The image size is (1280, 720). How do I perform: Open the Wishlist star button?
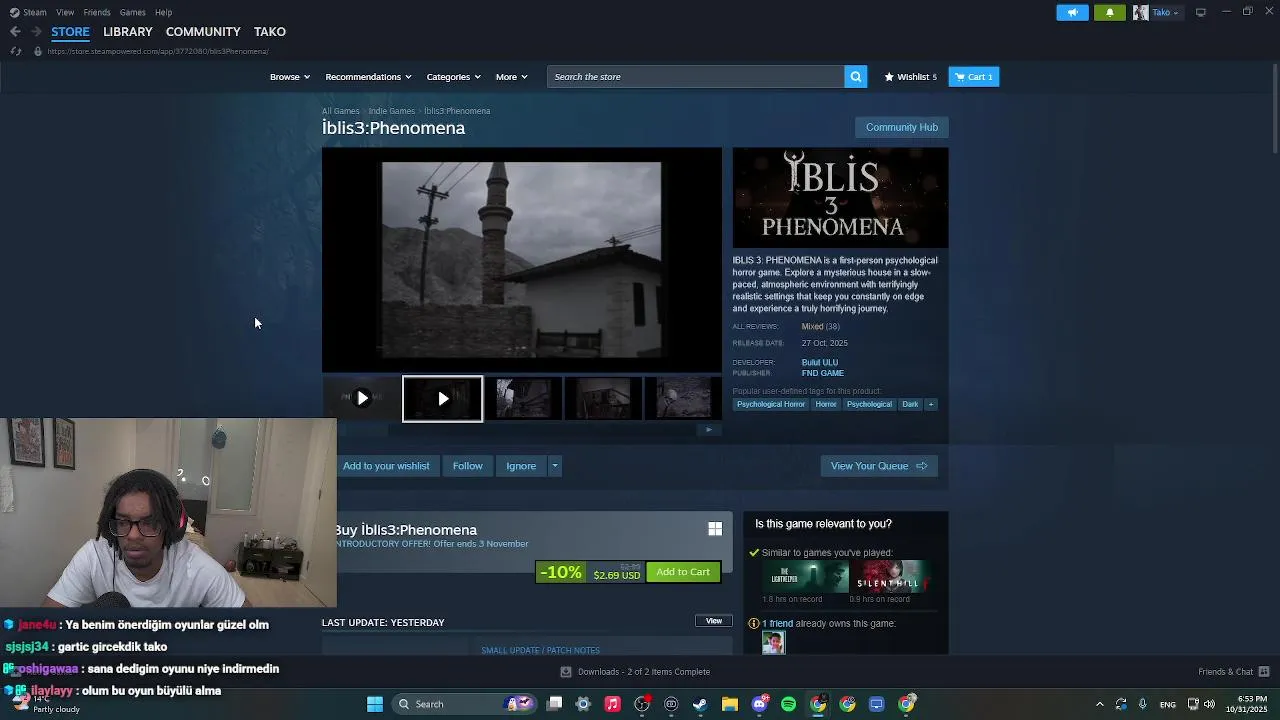910,77
